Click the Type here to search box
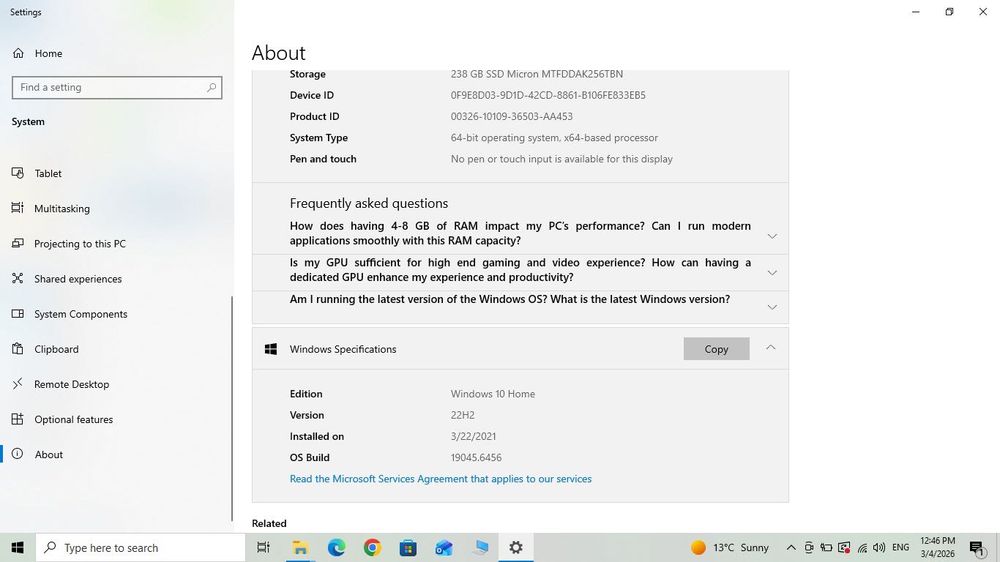Screen dimensions: 1000x562 [140, 547]
